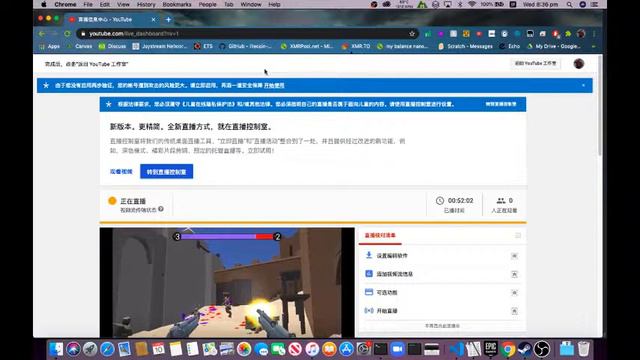
Task: Open the Scratch - Messages bookmark
Action: [465, 47]
